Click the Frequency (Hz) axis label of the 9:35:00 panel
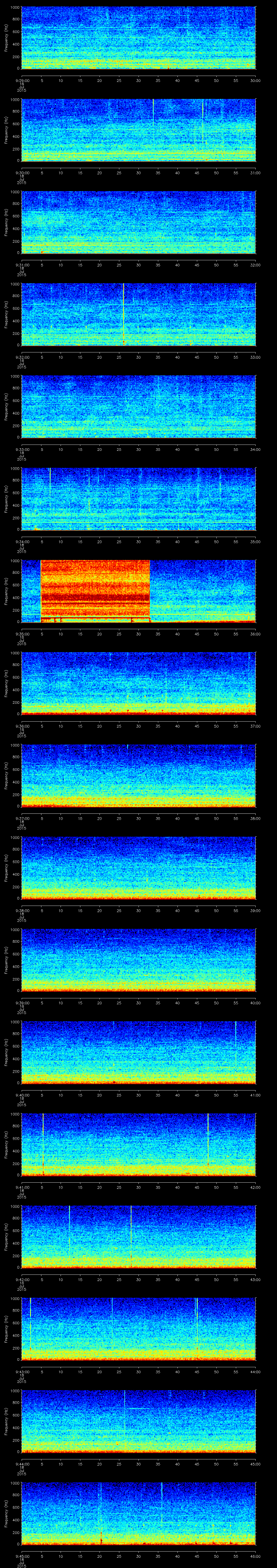Image resolution: width=277 pixels, height=1568 pixels. (6, 591)
